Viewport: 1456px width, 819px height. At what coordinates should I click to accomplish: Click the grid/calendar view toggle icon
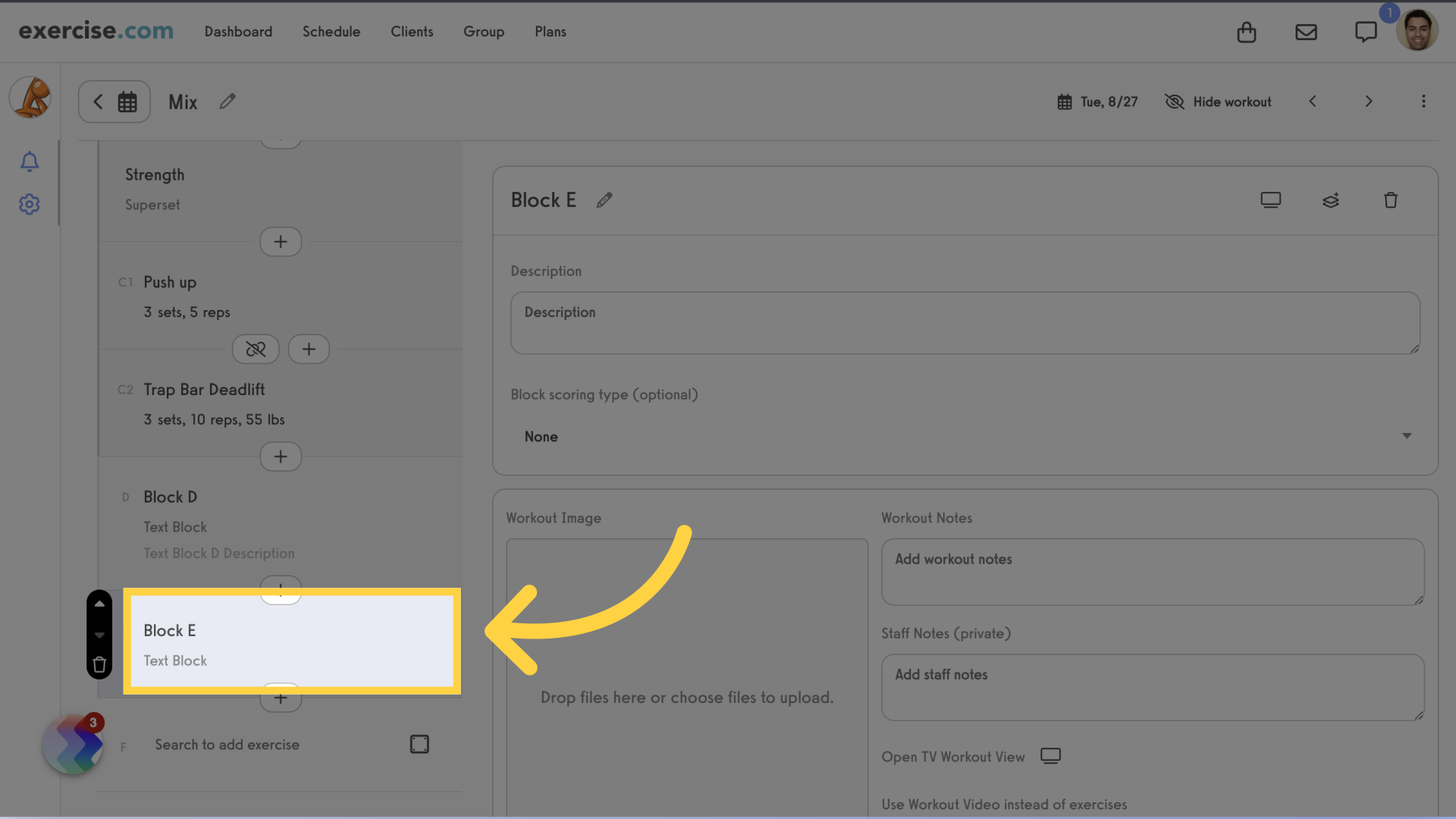[127, 101]
